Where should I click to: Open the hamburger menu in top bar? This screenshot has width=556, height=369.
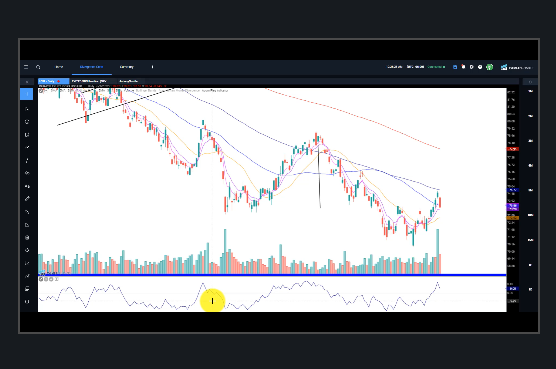tap(26, 67)
